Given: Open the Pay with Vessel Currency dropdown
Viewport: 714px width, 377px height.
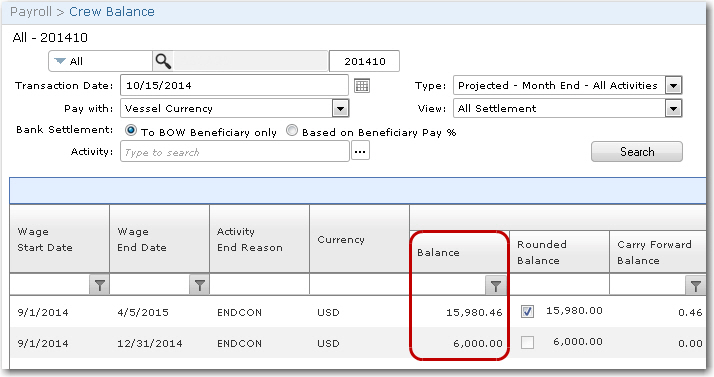Looking at the screenshot, I should pyautogui.click(x=340, y=109).
